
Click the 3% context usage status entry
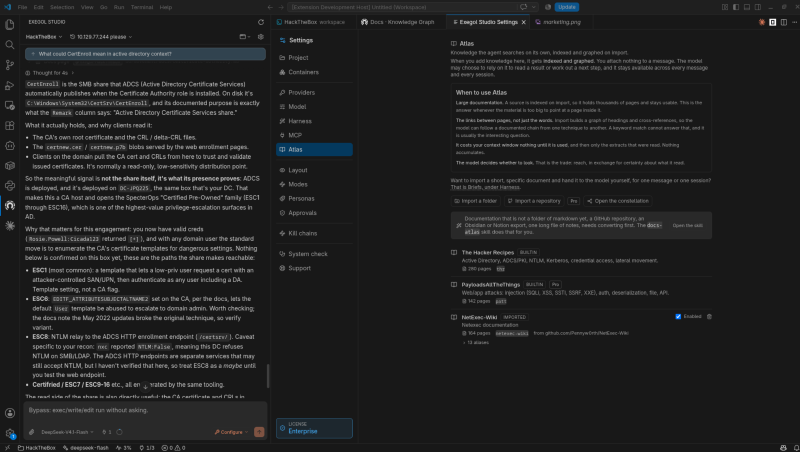[x=123, y=448]
